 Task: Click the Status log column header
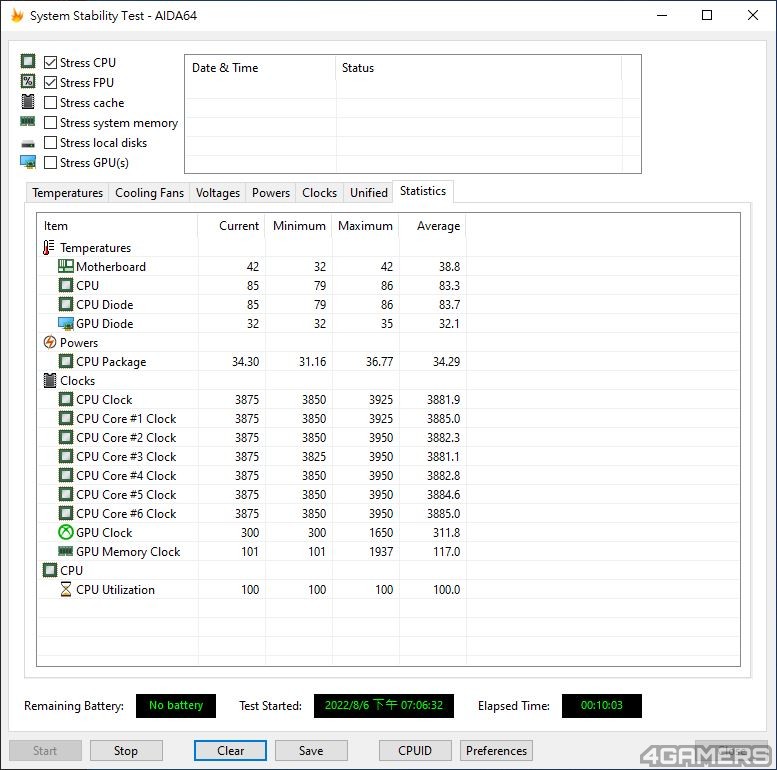click(x=479, y=68)
